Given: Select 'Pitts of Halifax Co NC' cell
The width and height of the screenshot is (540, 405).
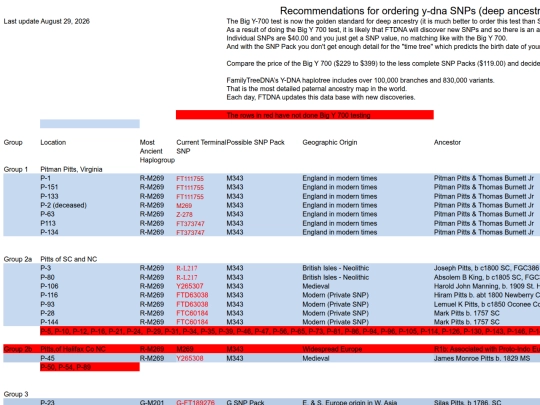Looking at the screenshot, I should 73,349.
